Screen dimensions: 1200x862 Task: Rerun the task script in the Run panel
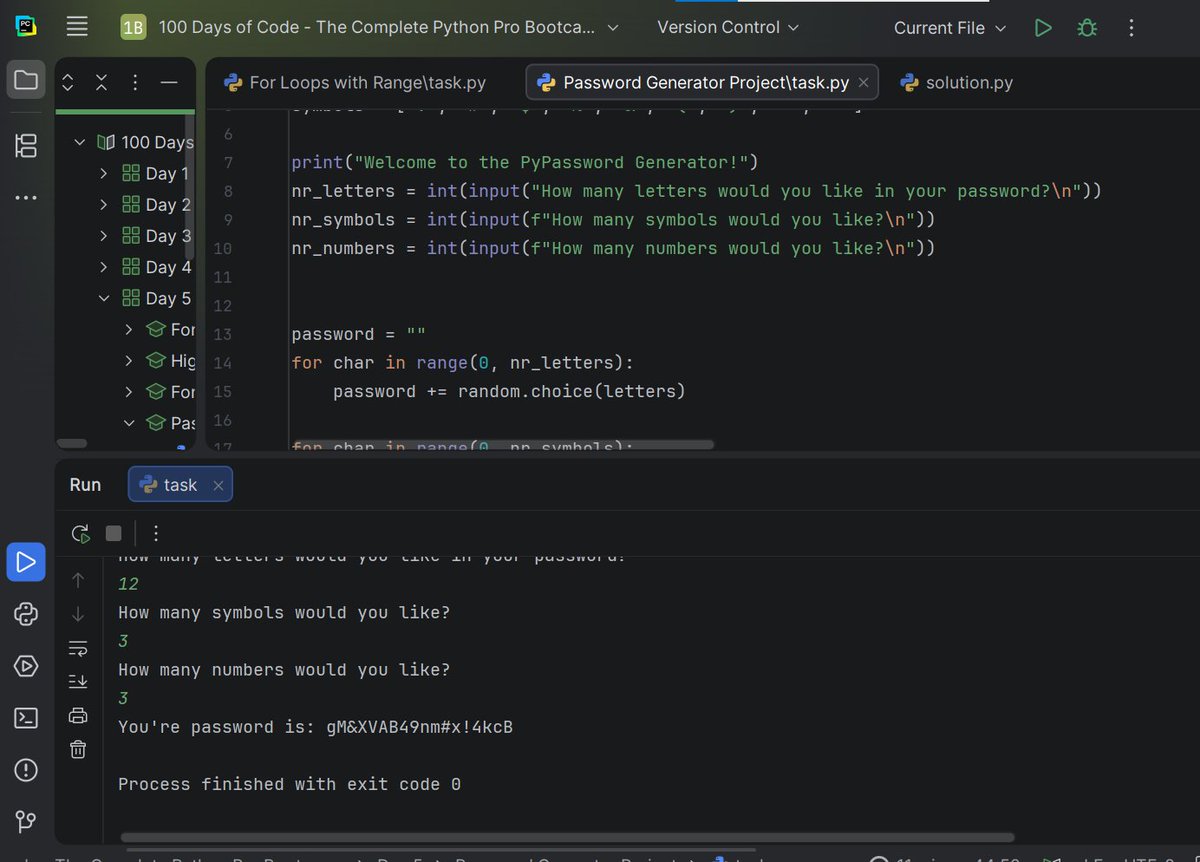click(81, 533)
